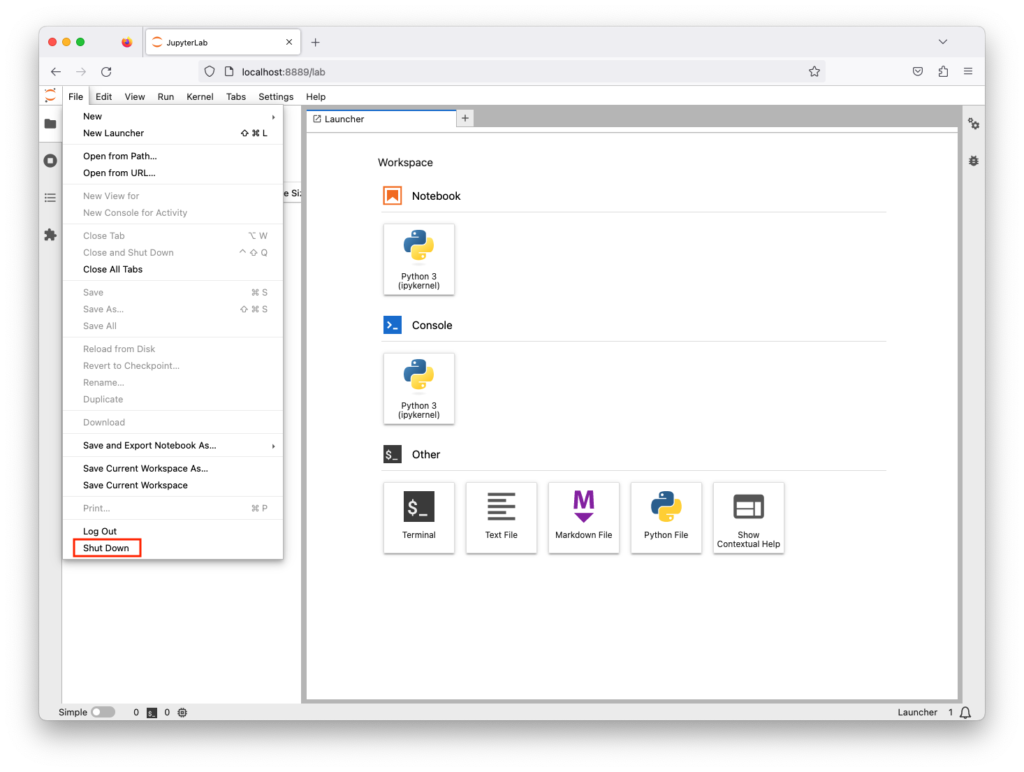Viewport: 1024px width, 772px height.
Task: Add a new launcher tab with plus button
Action: pyautogui.click(x=465, y=118)
